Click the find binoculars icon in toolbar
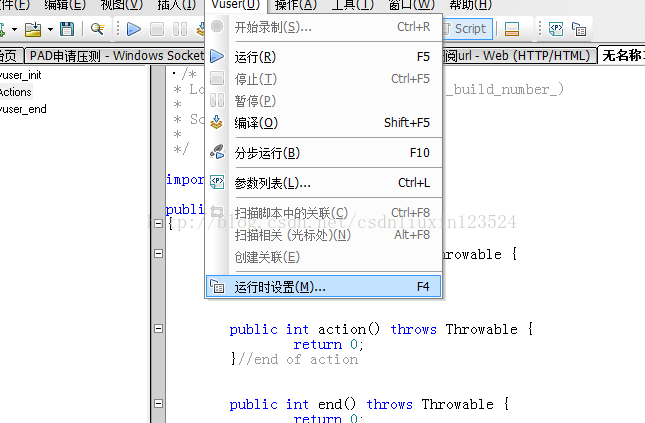Screen dimensions: 645x423 pos(97,29)
